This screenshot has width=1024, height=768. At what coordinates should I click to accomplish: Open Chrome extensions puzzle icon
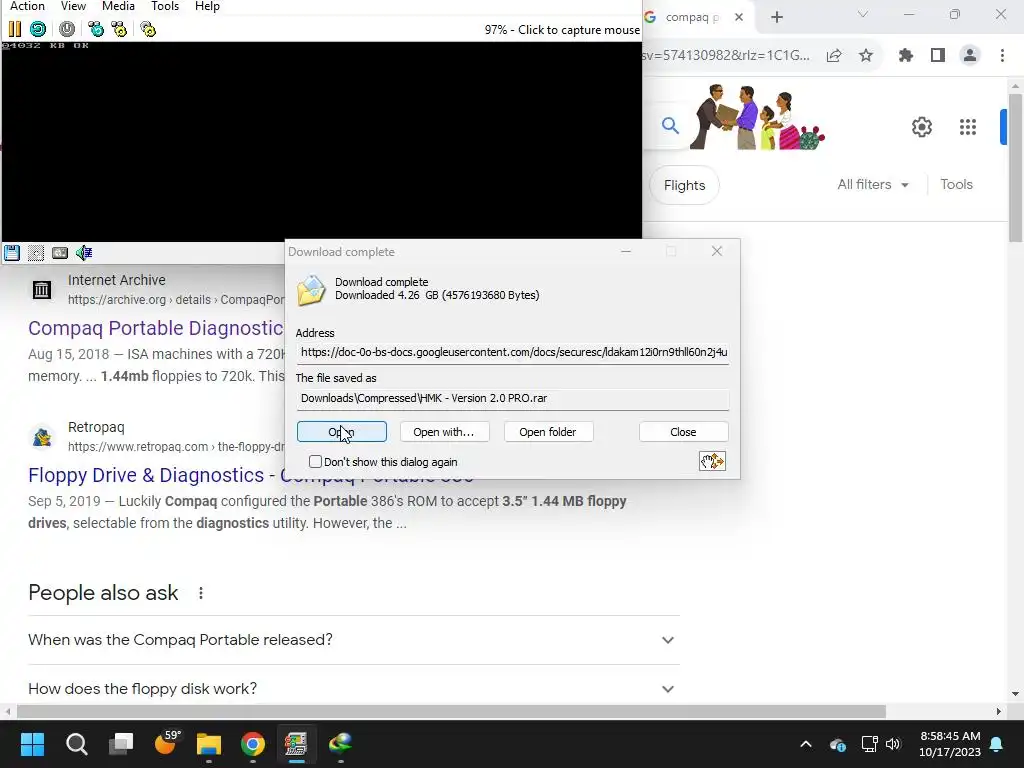click(x=906, y=56)
